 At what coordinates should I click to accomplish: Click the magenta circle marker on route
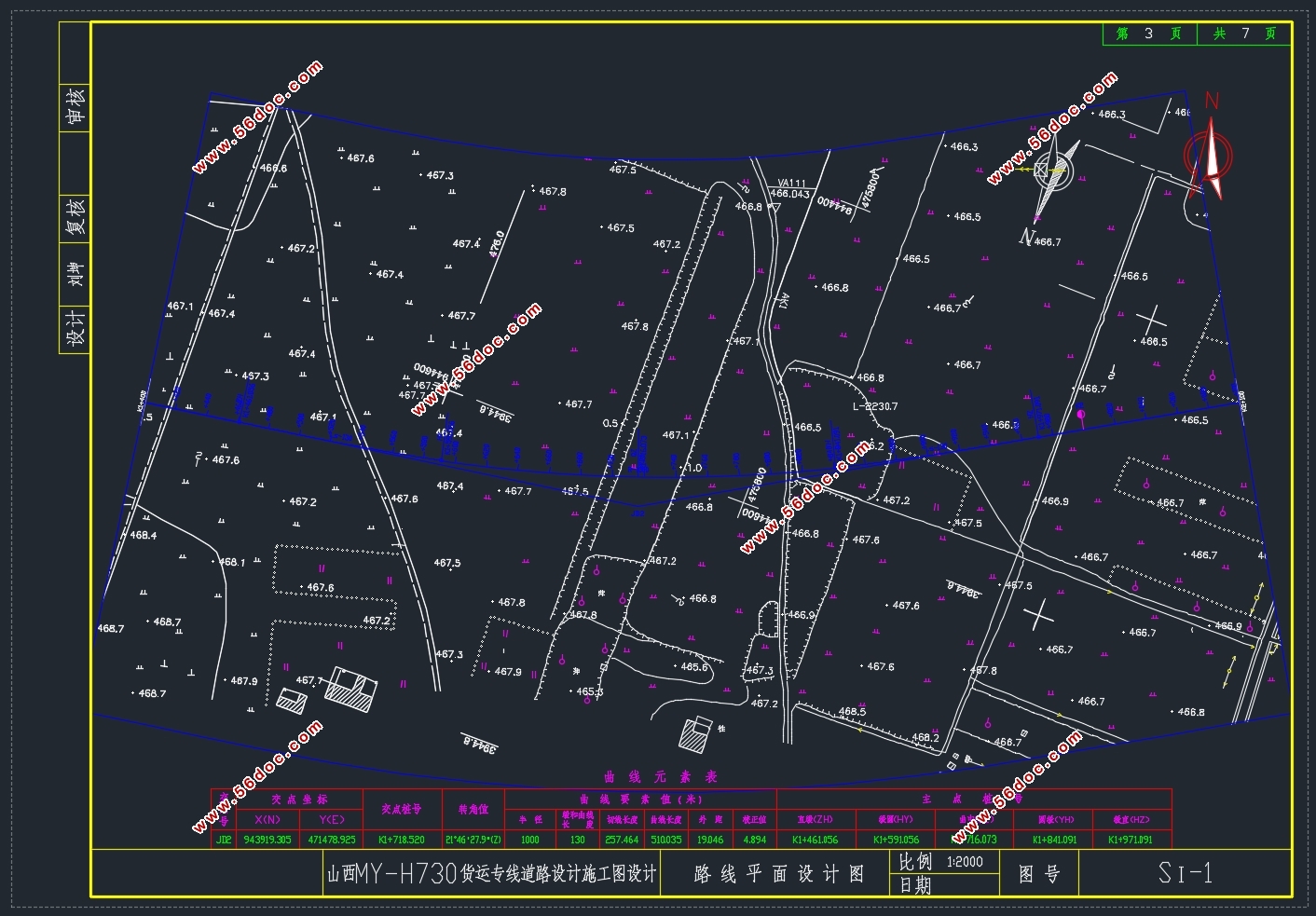[x=1081, y=413]
